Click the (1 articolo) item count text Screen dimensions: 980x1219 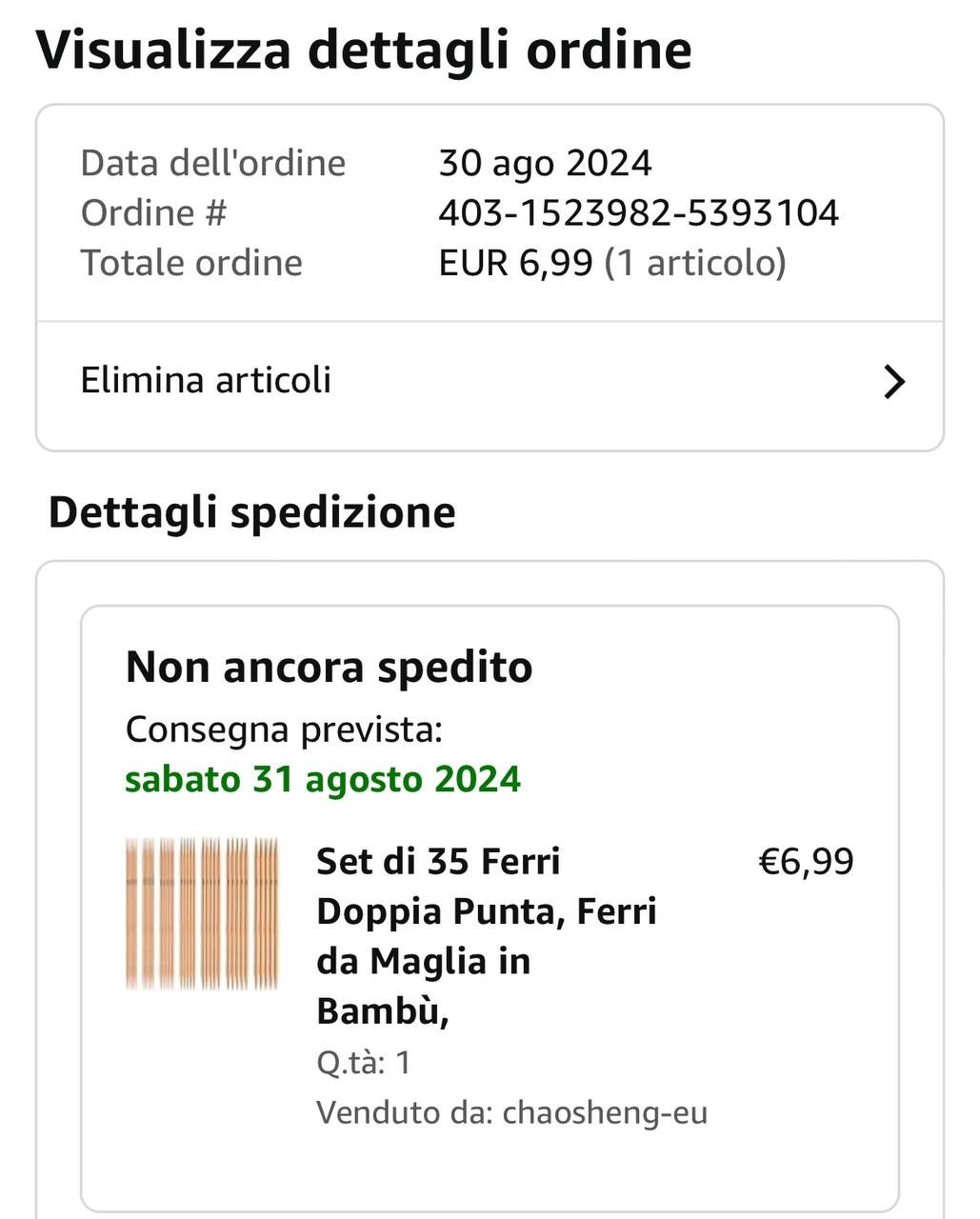(695, 263)
